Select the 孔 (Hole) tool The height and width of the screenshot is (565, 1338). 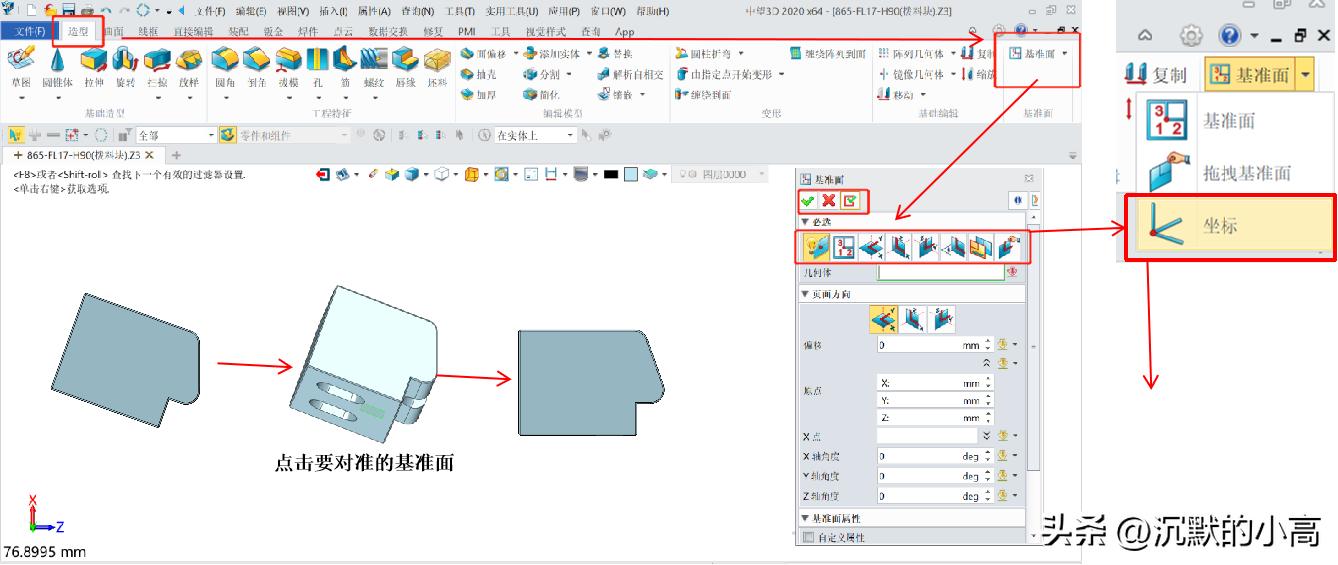click(317, 67)
